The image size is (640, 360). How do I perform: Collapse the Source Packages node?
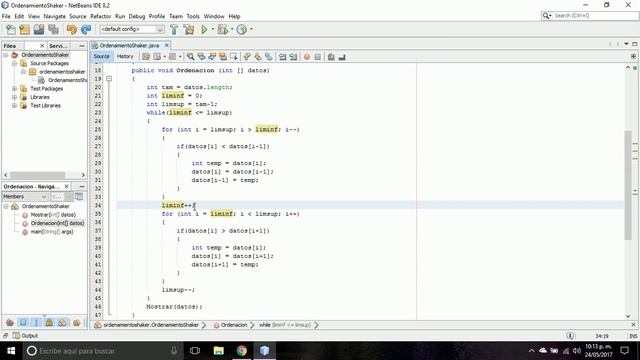pyautogui.click(x=15, y=63)
